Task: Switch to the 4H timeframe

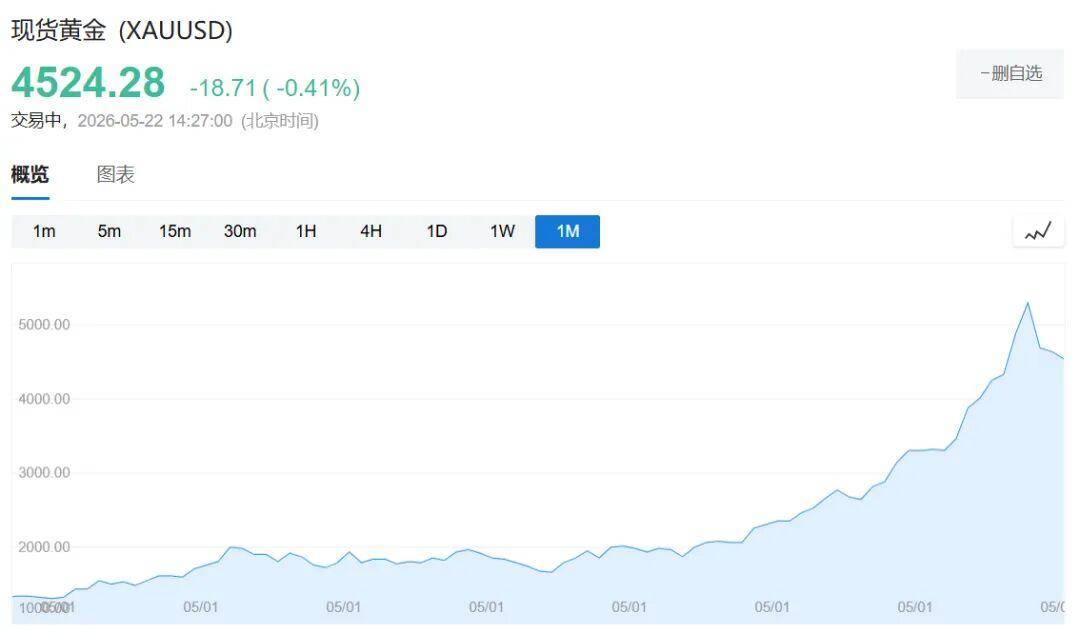Action: click(371, 231)
